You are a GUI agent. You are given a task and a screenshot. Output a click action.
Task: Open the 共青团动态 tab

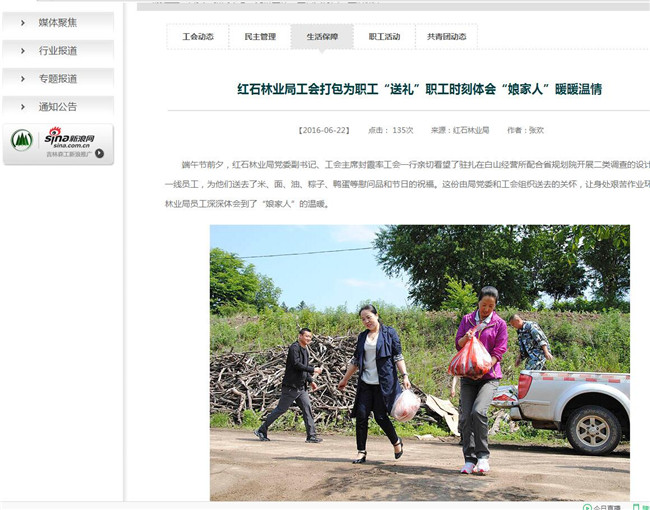click(x=446, y=37)
